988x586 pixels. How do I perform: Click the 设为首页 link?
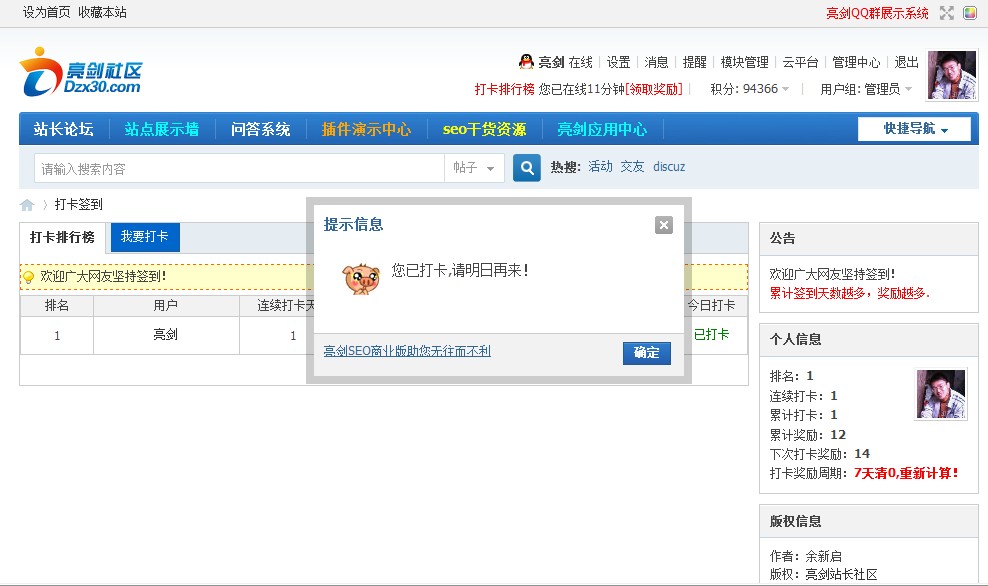point(47,13)
